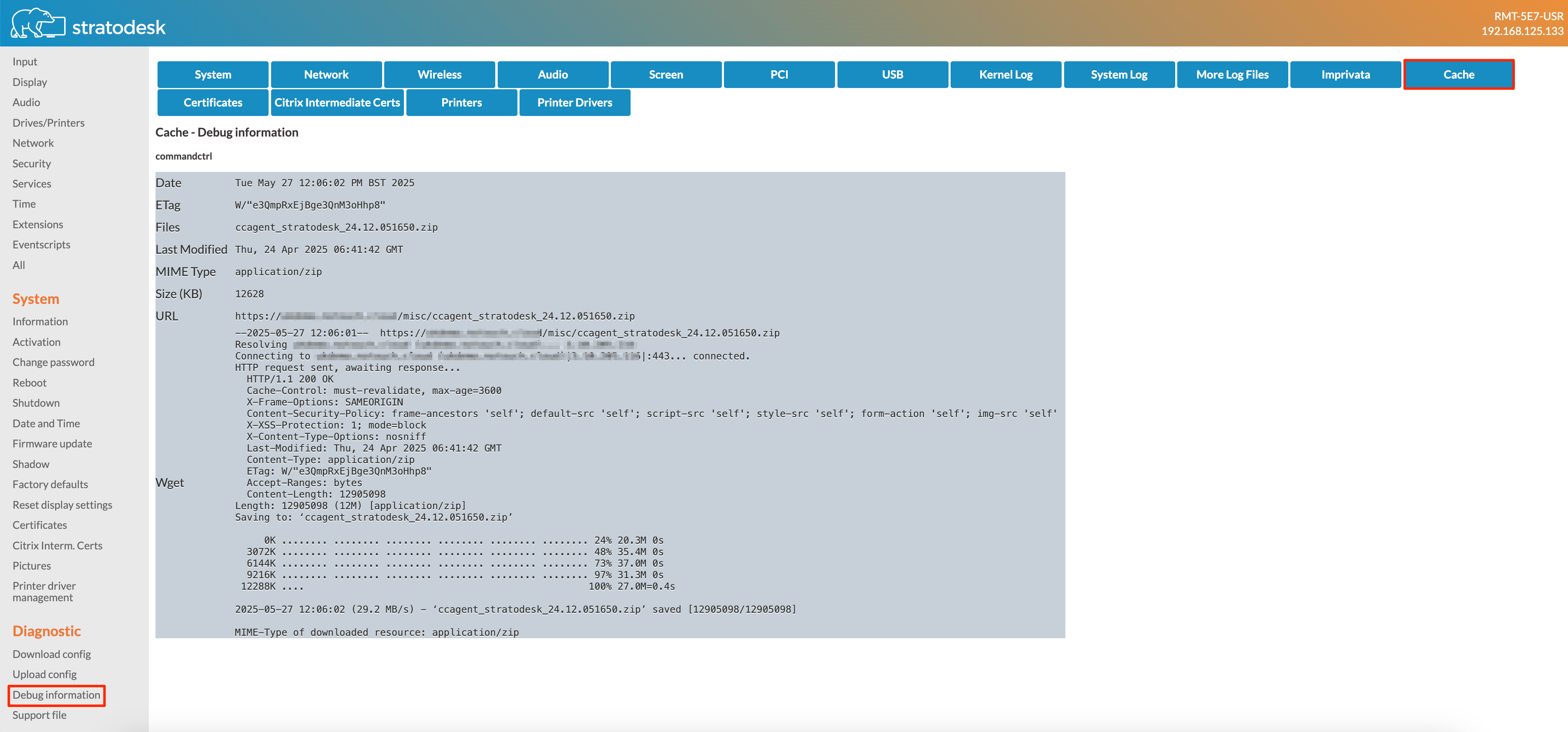Open sidebar Network settings link
The height and width of the screenshot is (732, 1568).
33,143
